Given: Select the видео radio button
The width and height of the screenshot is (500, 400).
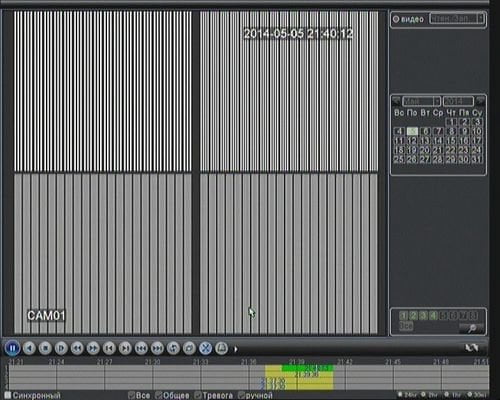Looking at the screenshot, I should click(396, 19).
